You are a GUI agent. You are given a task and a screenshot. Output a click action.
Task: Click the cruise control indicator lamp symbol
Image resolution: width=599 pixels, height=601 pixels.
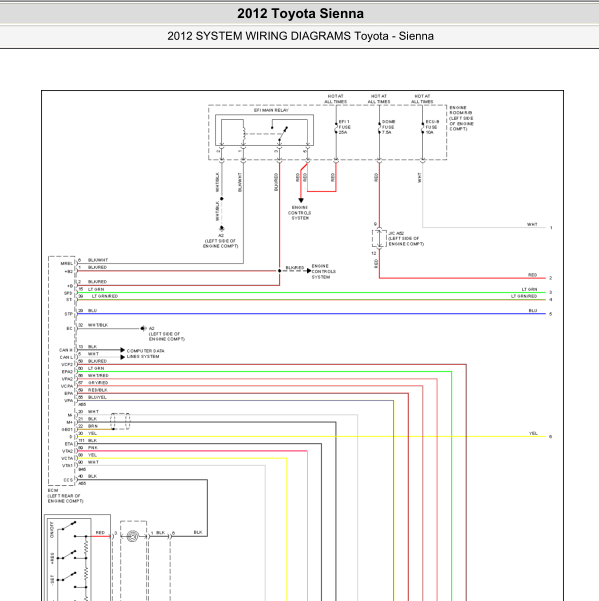click(x=133, y=536)
